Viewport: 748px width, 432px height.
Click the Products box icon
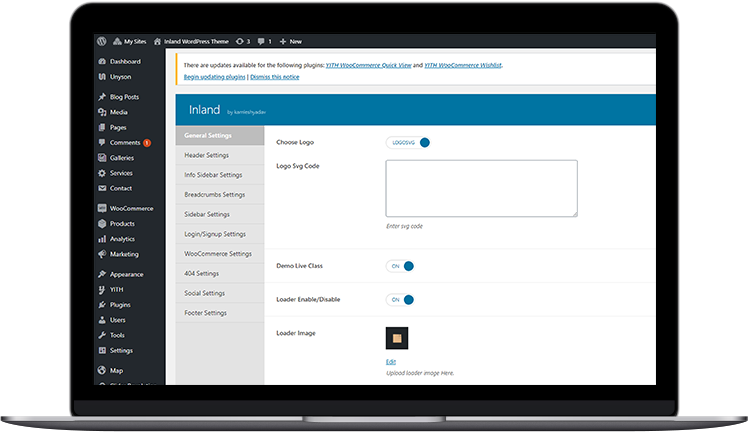pos(102,224)
